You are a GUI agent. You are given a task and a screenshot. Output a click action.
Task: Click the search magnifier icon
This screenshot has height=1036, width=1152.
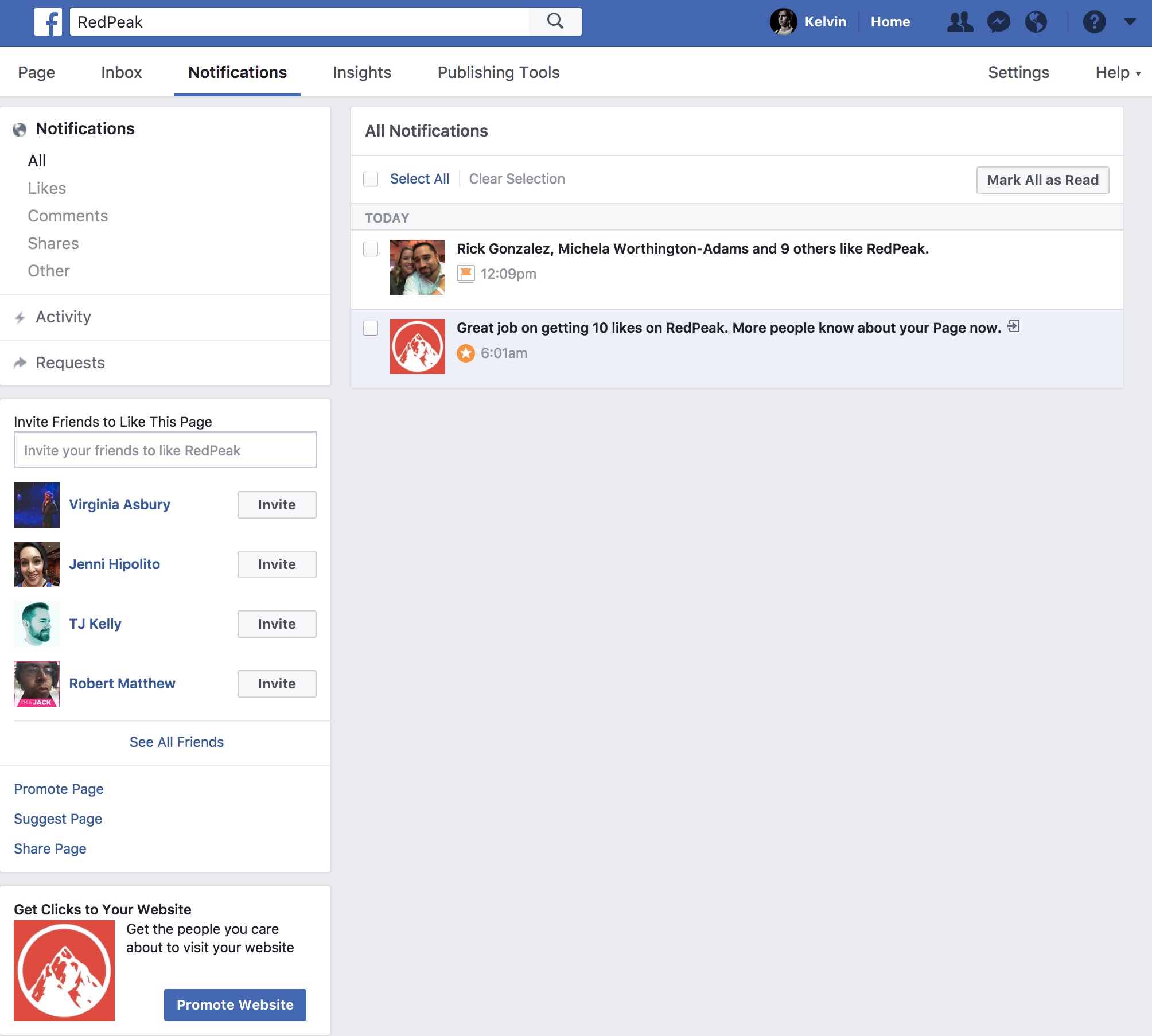pyautogui.click(x=555, y=22)
